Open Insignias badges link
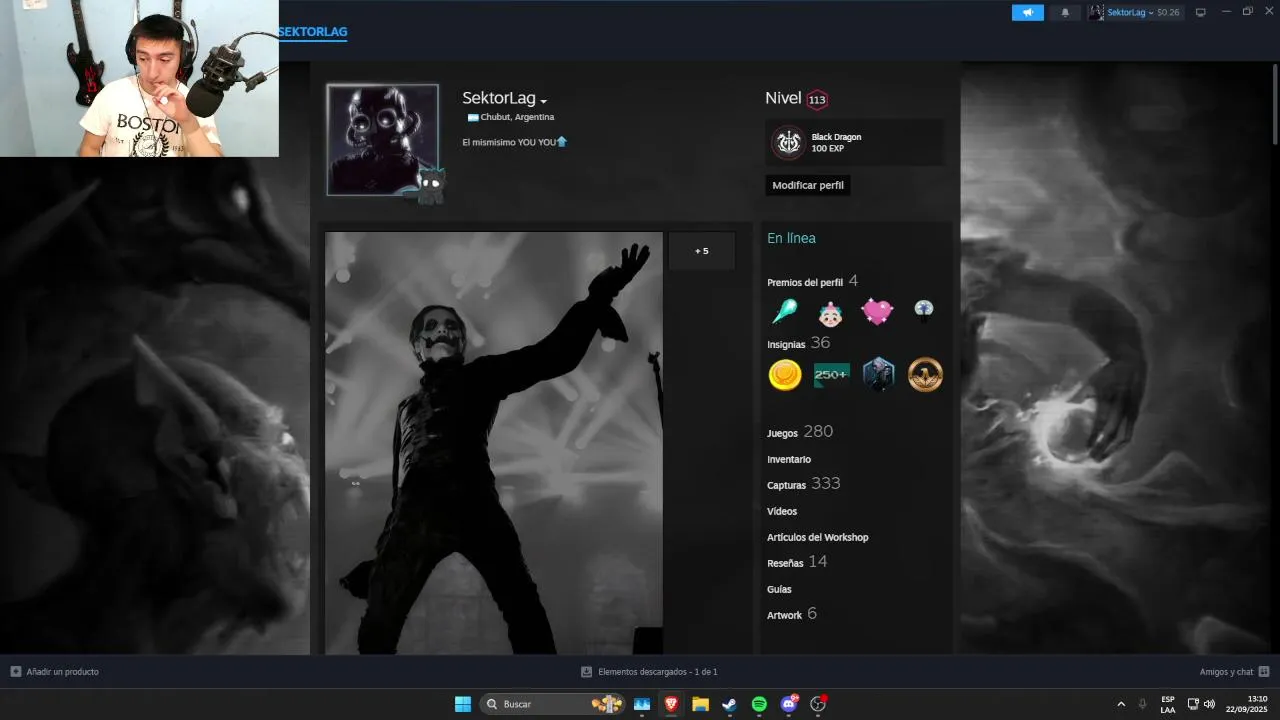The width and height of the screenshot is (1280, 720). tap(786, 345)
